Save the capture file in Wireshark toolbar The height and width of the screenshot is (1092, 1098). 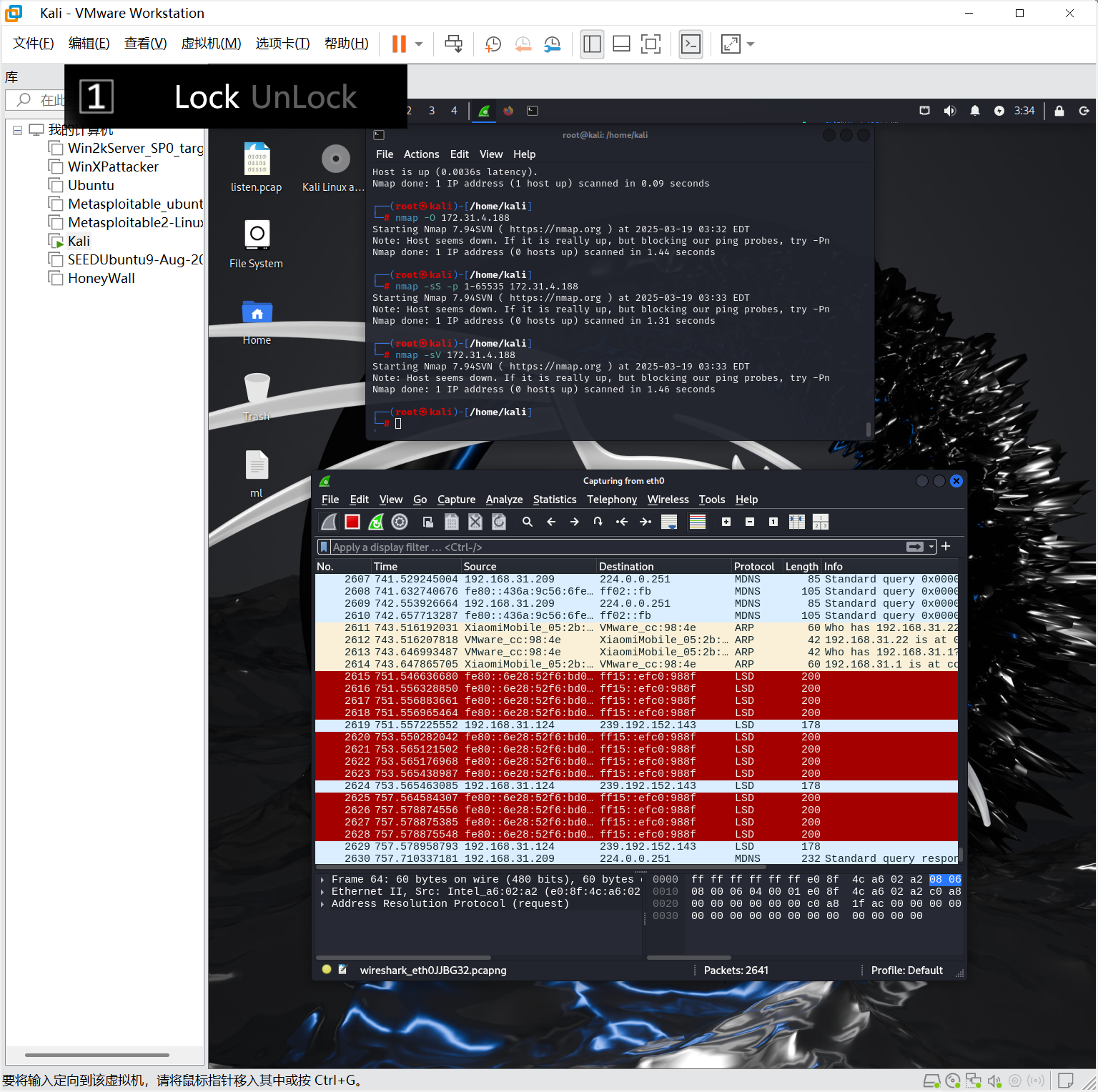click(x=452, y=522)
